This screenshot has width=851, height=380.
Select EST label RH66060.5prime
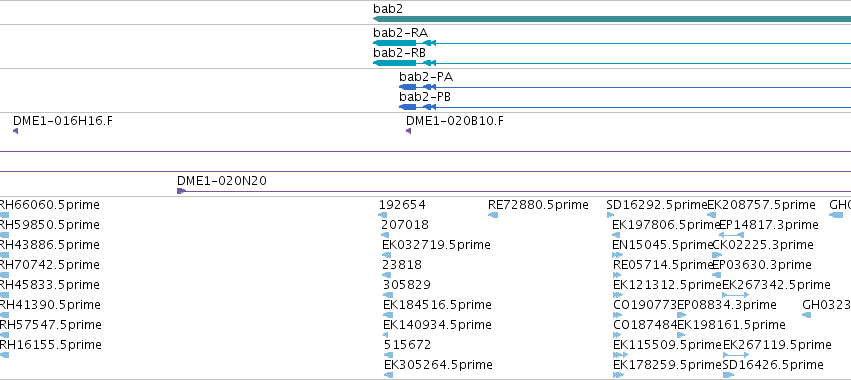pyautogui.click(x=49, y=205)
